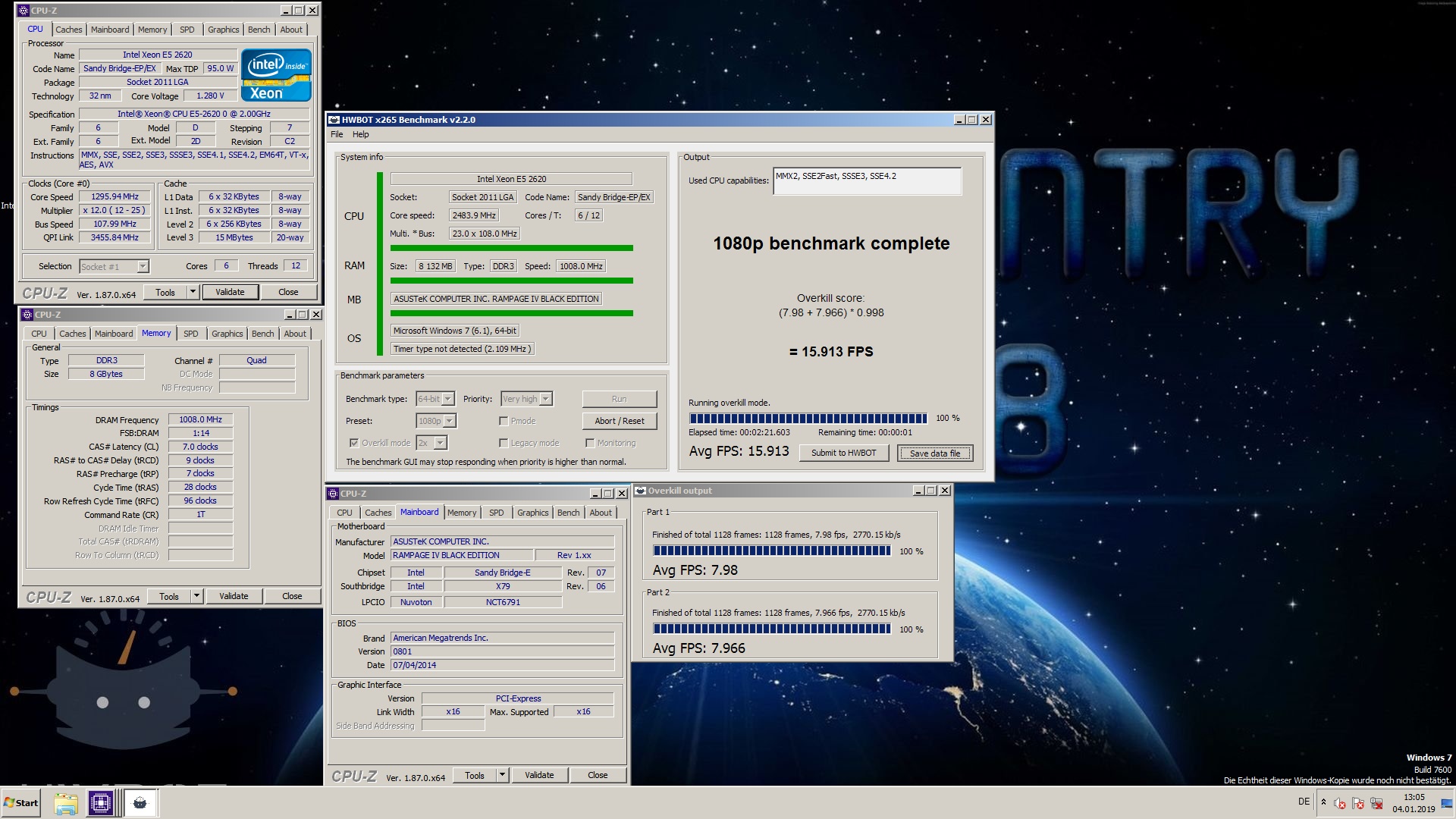
Task: Click the Abort / Reset button
Action: [620, 421]
